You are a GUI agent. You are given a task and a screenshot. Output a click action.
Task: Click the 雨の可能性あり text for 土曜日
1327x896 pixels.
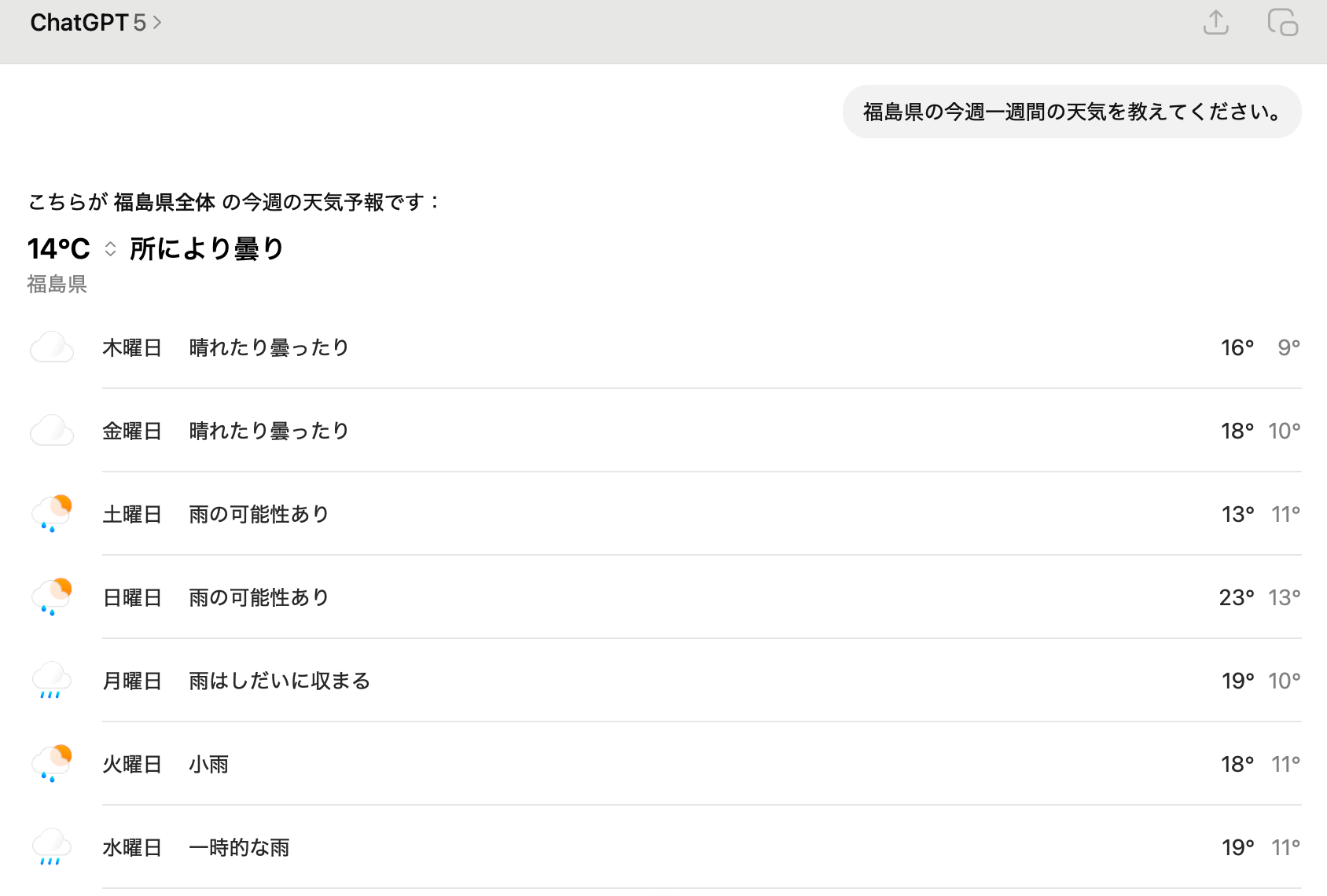point(259,514)
